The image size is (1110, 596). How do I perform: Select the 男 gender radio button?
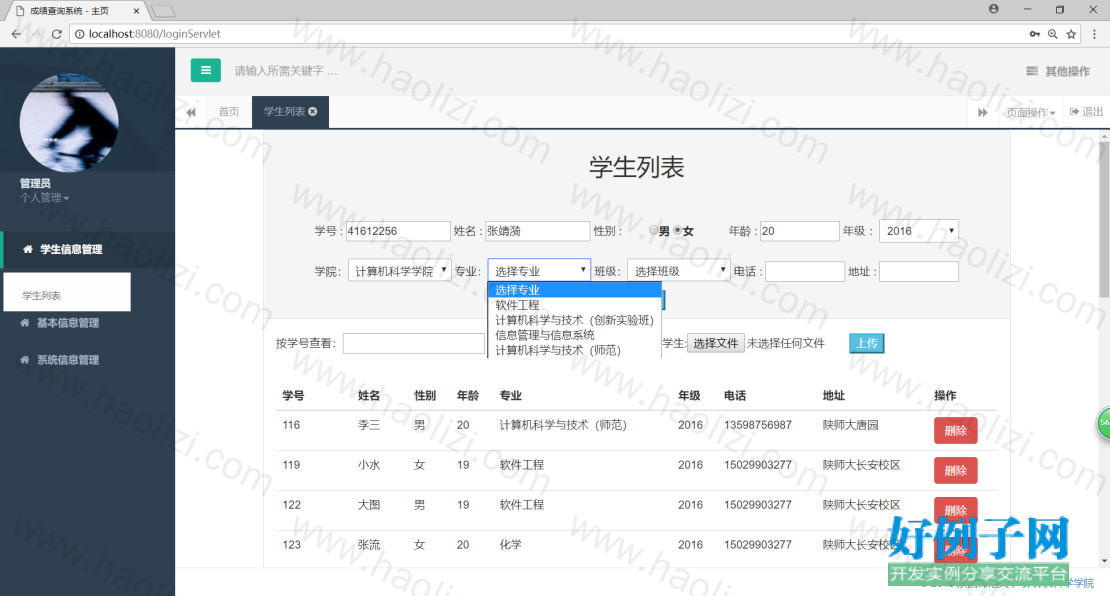(x=653, y=230)
